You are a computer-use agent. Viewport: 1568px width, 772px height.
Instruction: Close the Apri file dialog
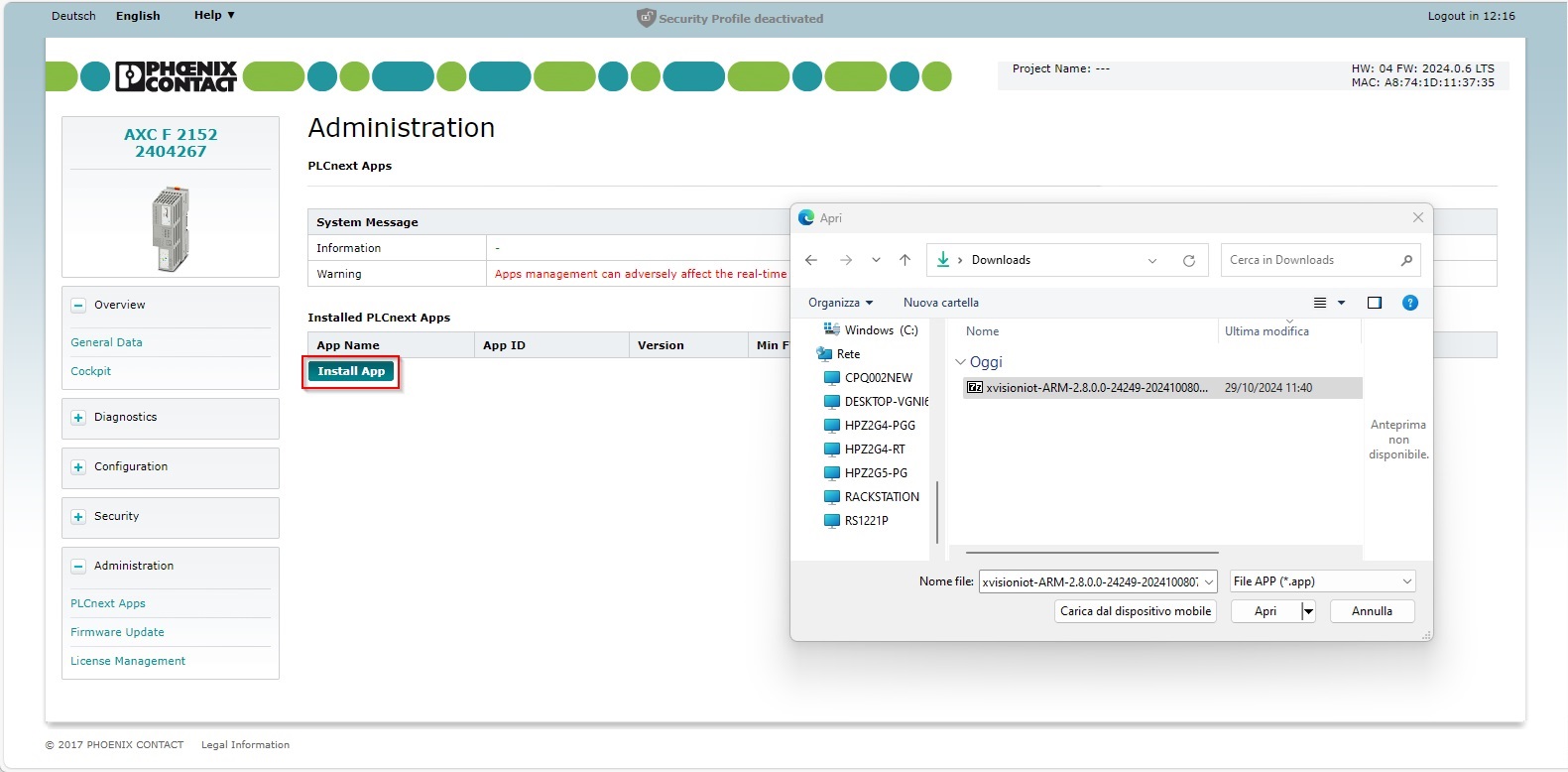click(x=1418, y=217)
